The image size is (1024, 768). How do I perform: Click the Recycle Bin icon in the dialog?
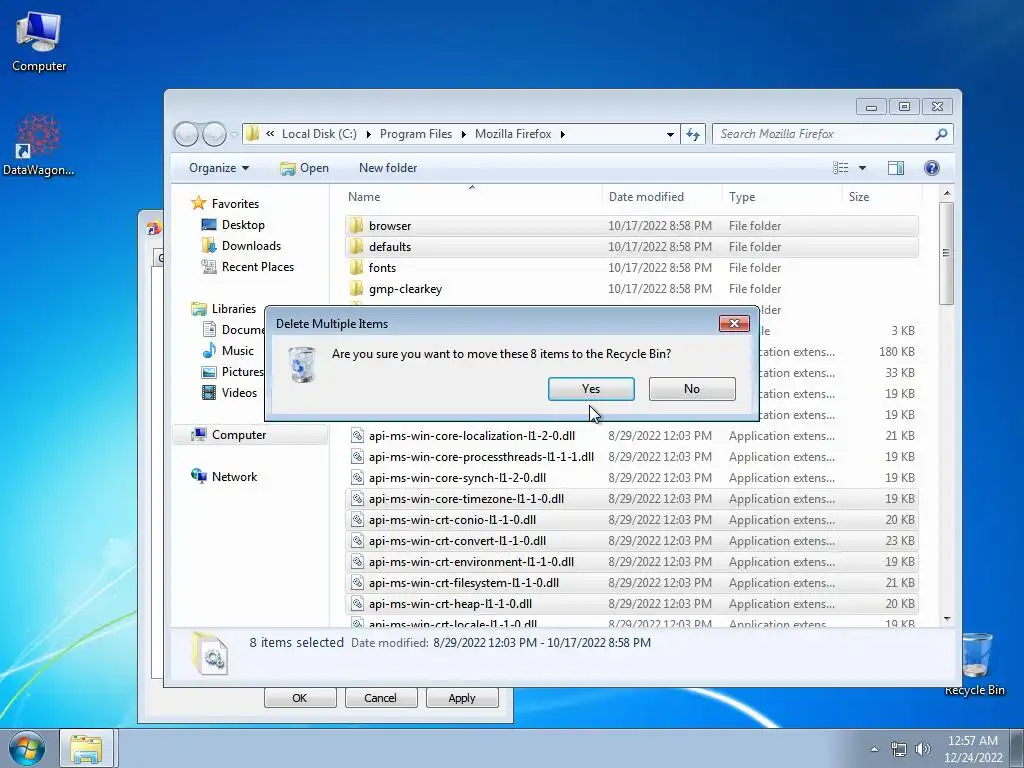[x=302, y=364]
